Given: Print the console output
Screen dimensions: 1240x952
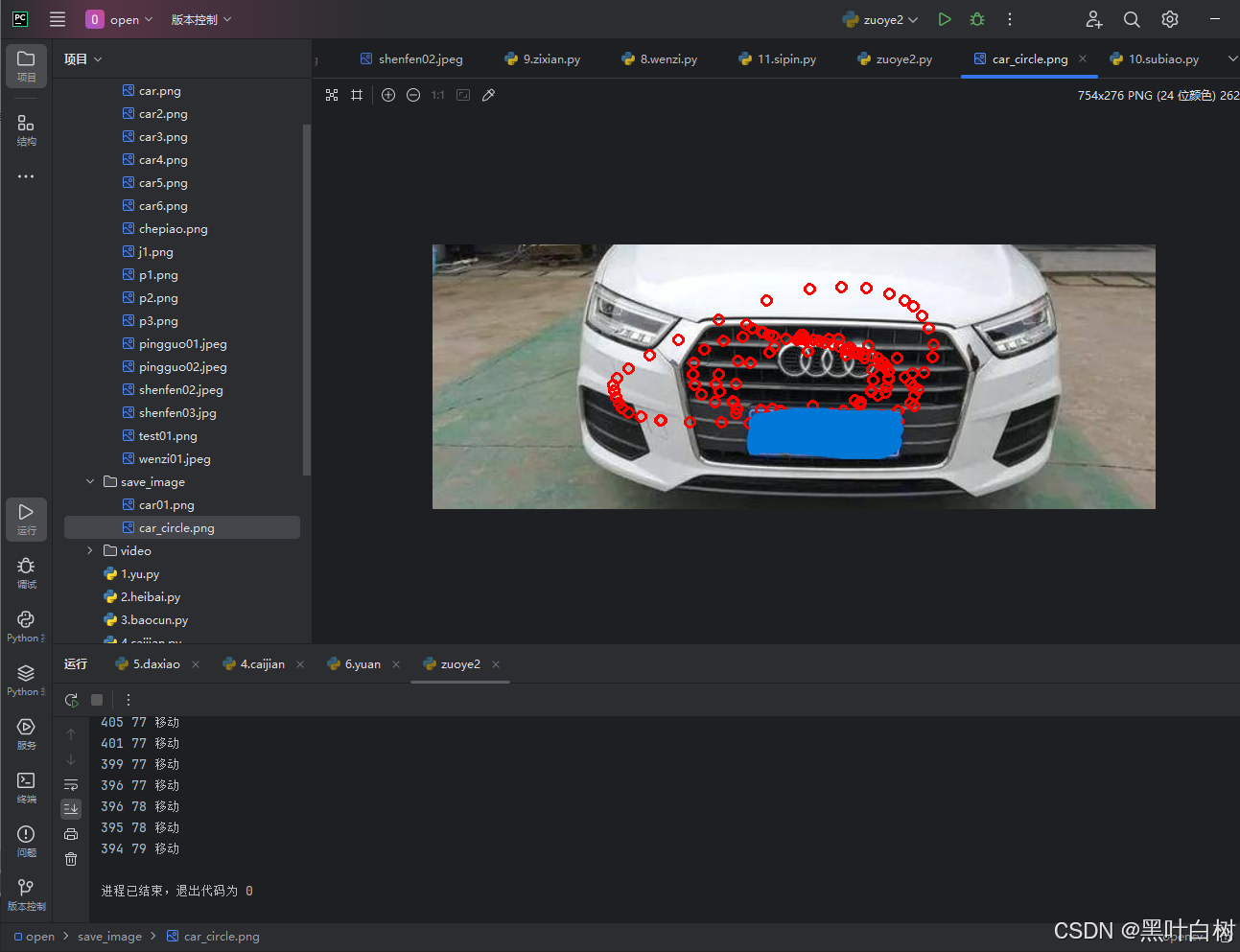Looking at the screenshot, I should [x=71, y=834].
